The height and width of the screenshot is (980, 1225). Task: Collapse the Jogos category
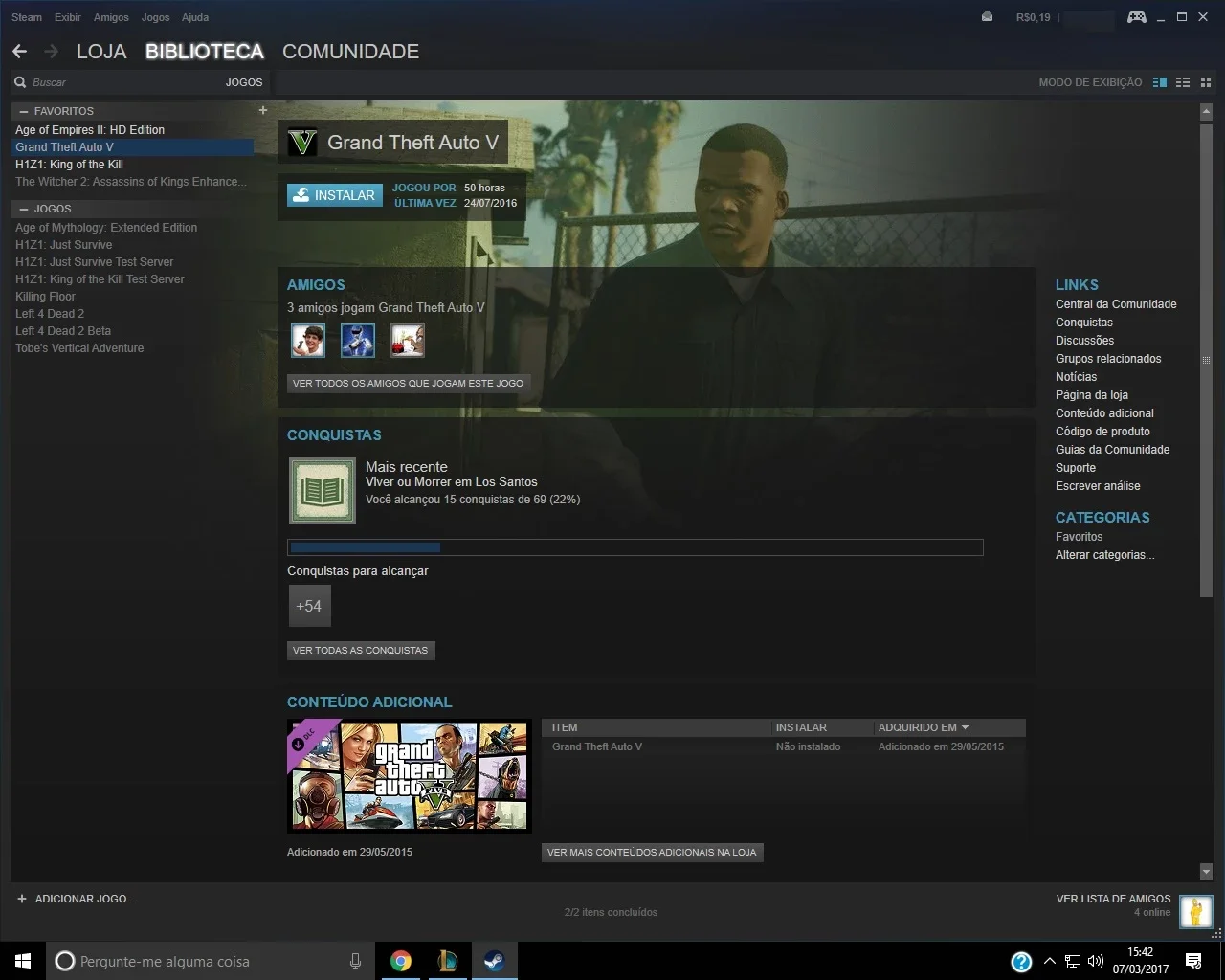(24, 209)
